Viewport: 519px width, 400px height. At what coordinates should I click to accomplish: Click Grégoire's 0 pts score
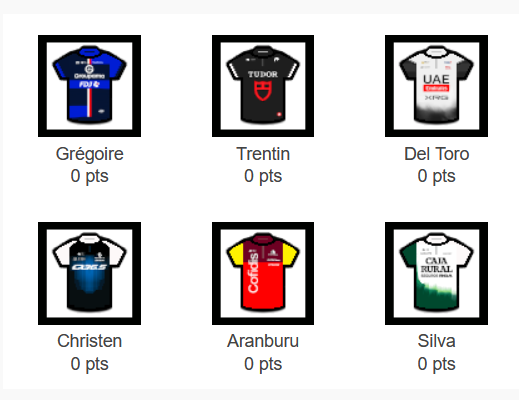click(x=89, y=176)
